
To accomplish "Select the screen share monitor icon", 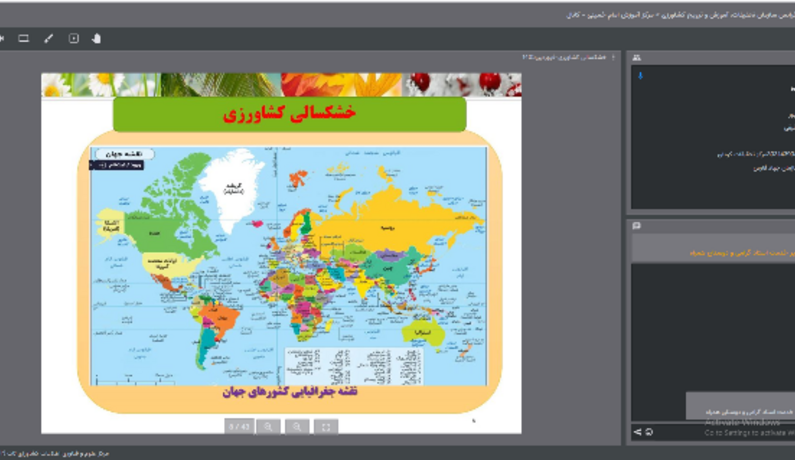I will (x=23, y=39).
